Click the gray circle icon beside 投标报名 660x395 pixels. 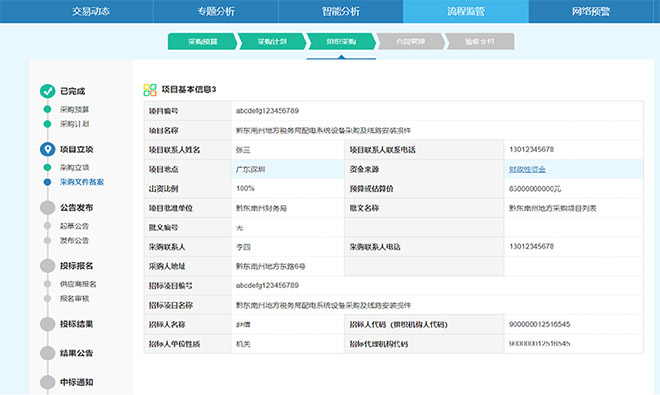coord(48,266)
